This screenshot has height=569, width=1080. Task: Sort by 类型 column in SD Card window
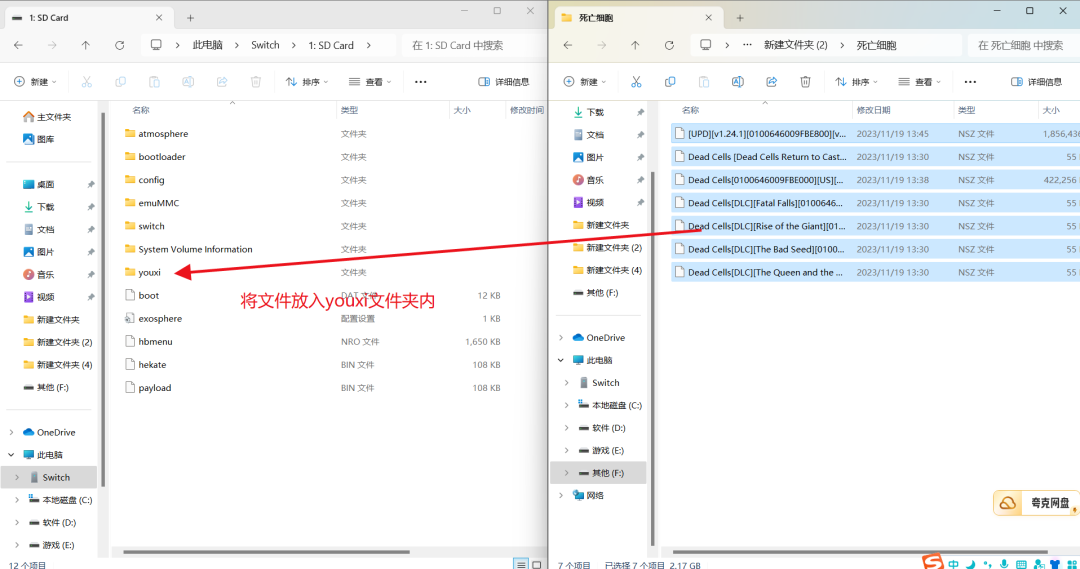tap(349, 110)
